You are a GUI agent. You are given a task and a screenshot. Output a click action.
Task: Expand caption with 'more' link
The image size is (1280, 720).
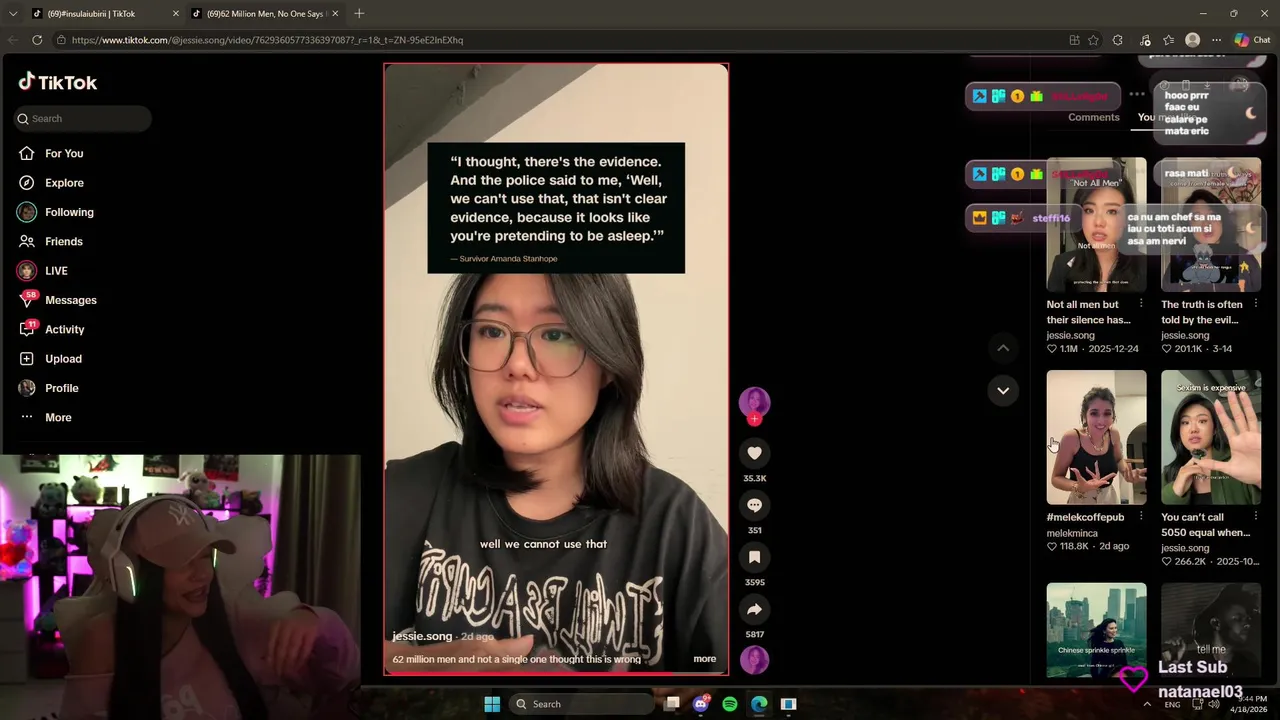(704, 659)
